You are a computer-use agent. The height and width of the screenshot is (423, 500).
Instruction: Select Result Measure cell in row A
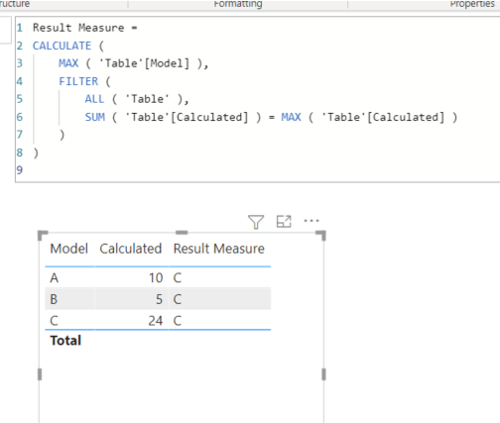177,278
